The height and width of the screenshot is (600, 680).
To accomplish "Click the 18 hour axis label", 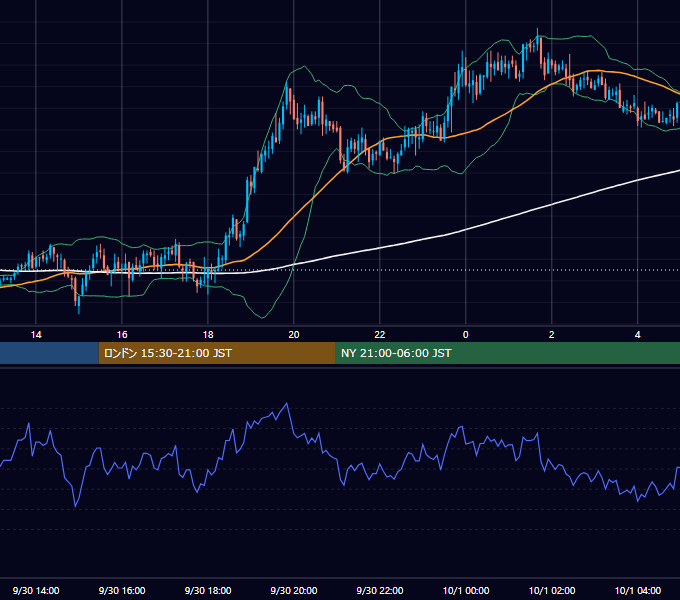I will (x=208, y=335).
